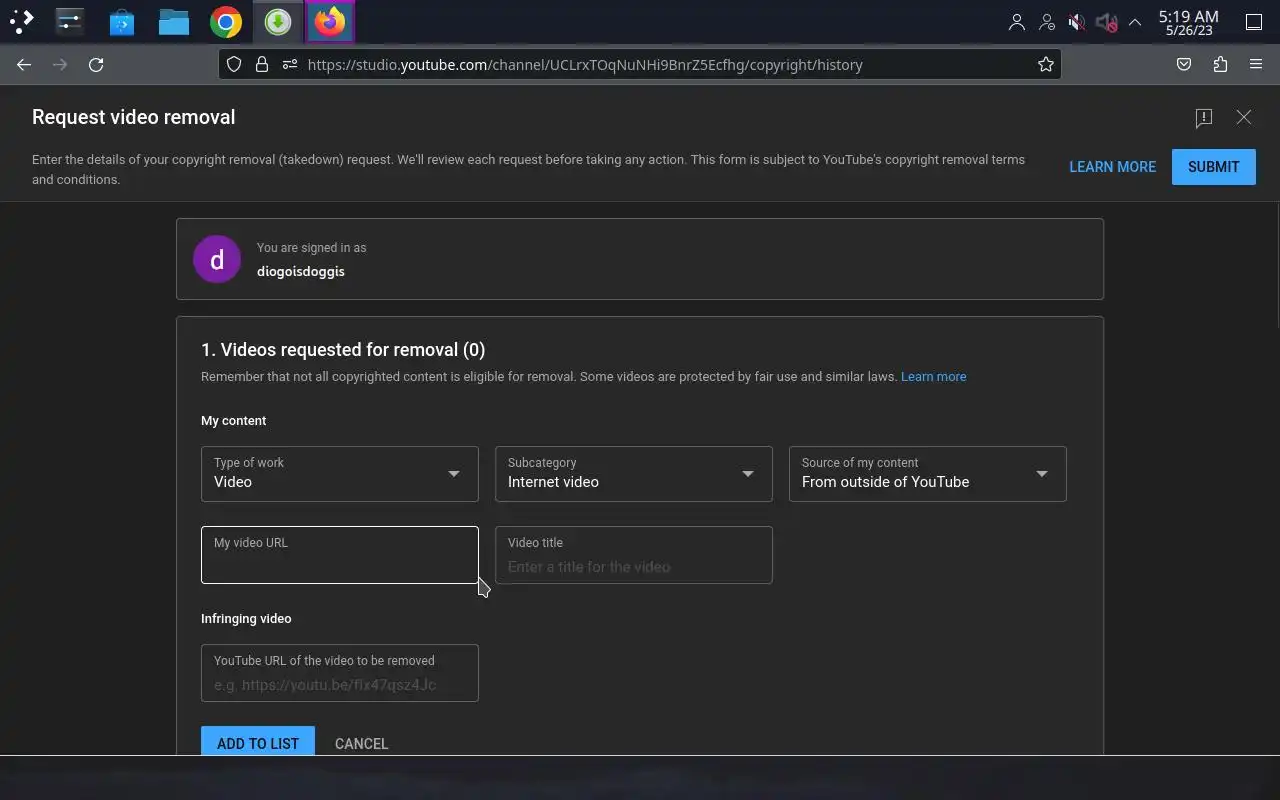Click the show desktop square icon
The height and width of the screenshot is (800, 1280).
point(1254,22)
